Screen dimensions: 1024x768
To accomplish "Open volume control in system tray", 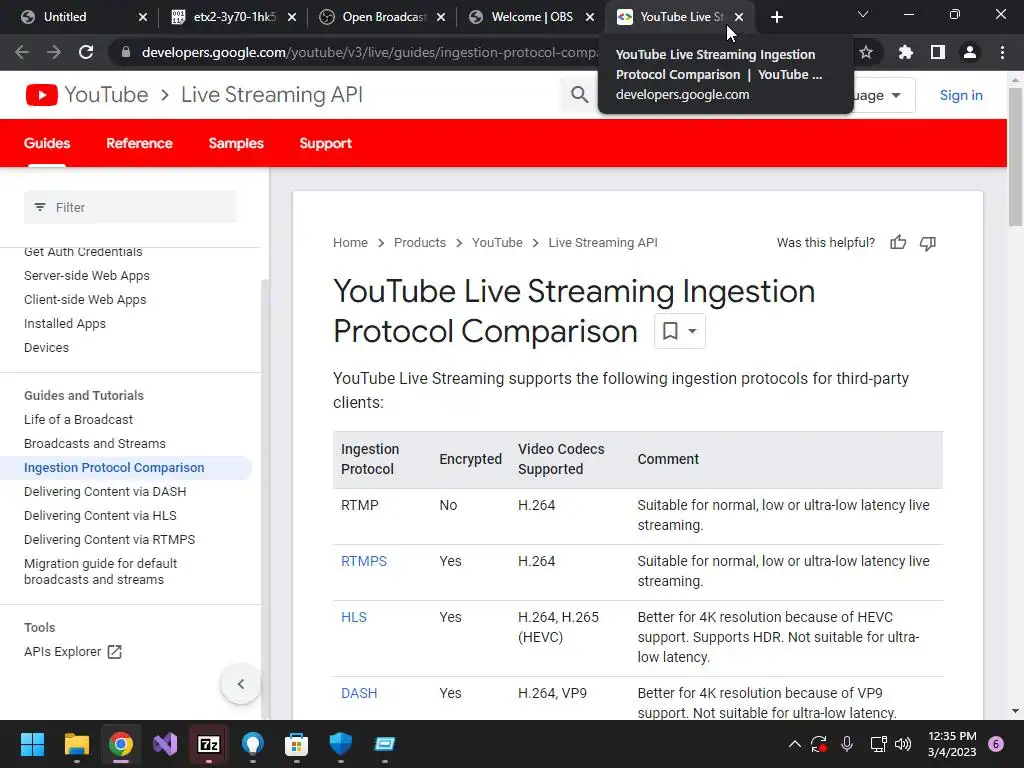I will click(903, 744).
